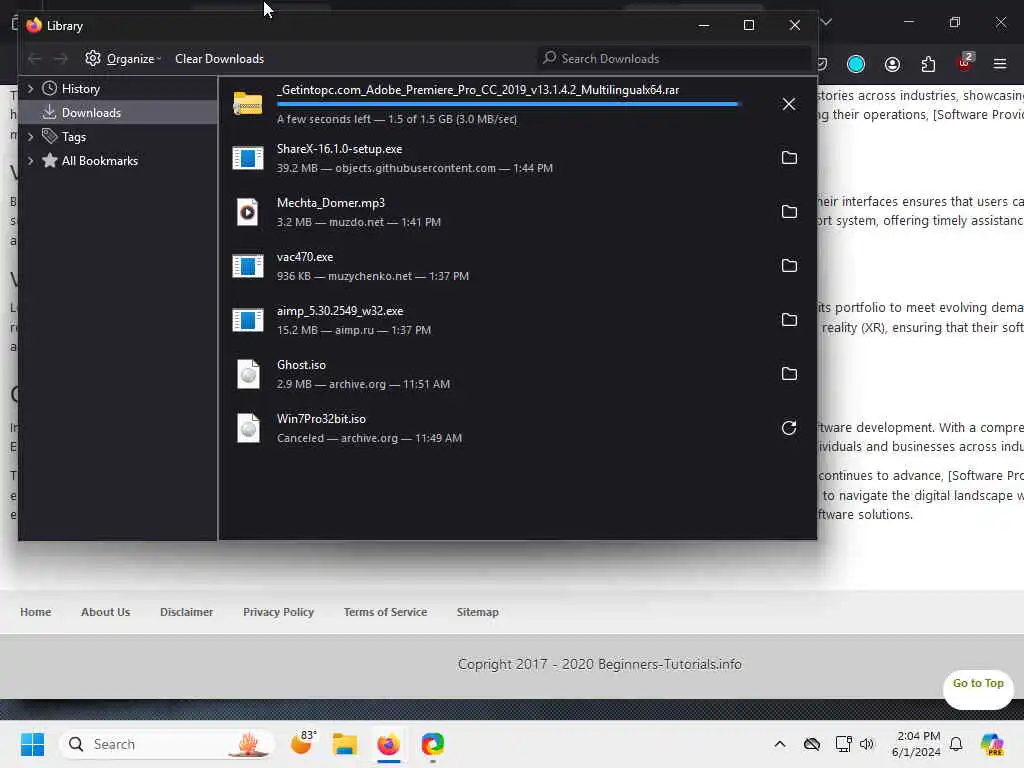Select History in the Library sidebar

point(80,89)
